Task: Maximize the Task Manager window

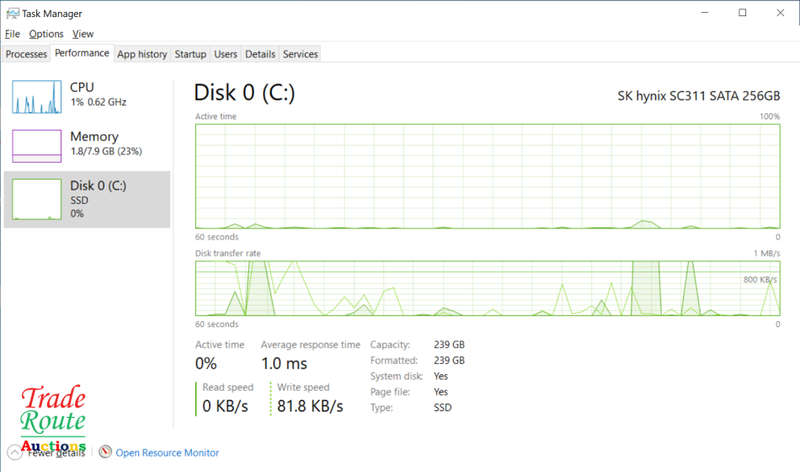Action: [742, 13]
